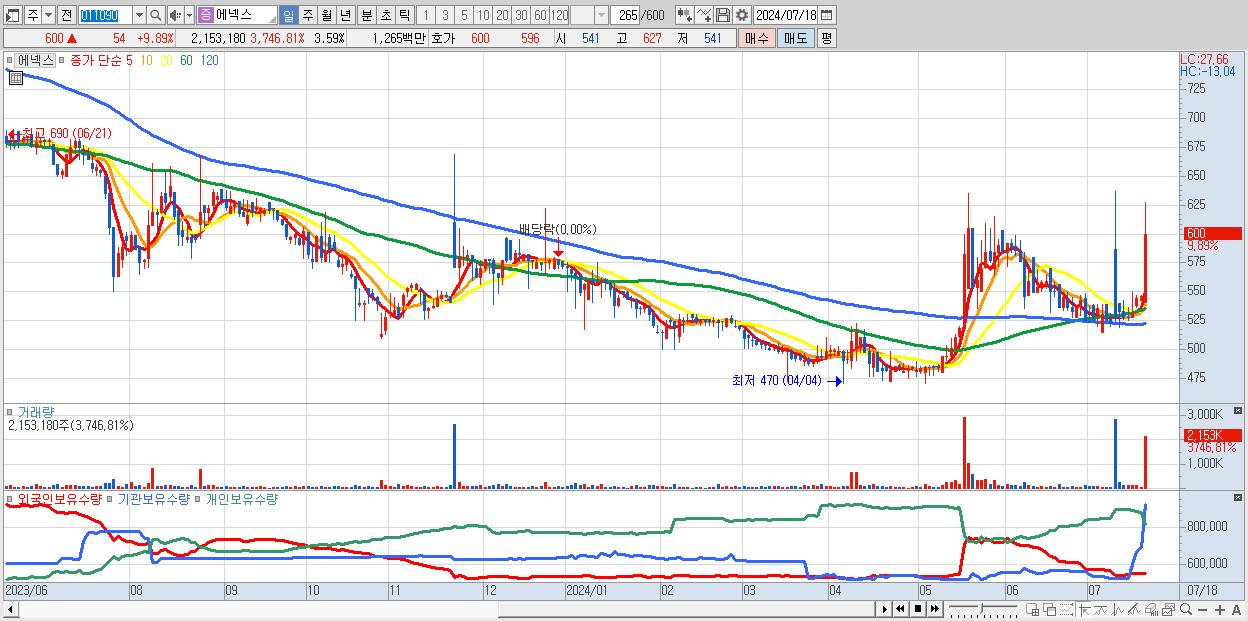Open the chart settings gear icon
1248x621 pixels.
[x=742, y=15]
